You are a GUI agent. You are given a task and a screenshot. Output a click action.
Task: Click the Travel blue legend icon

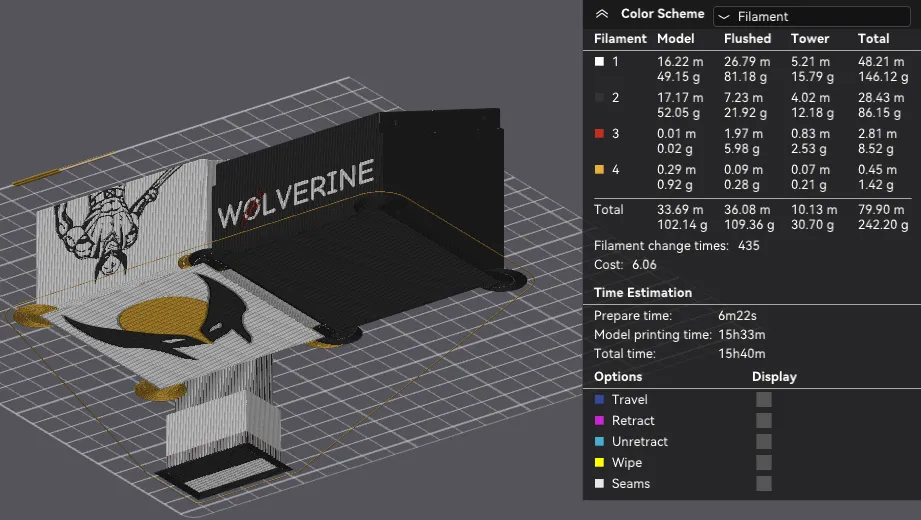[x=599, y=400]
